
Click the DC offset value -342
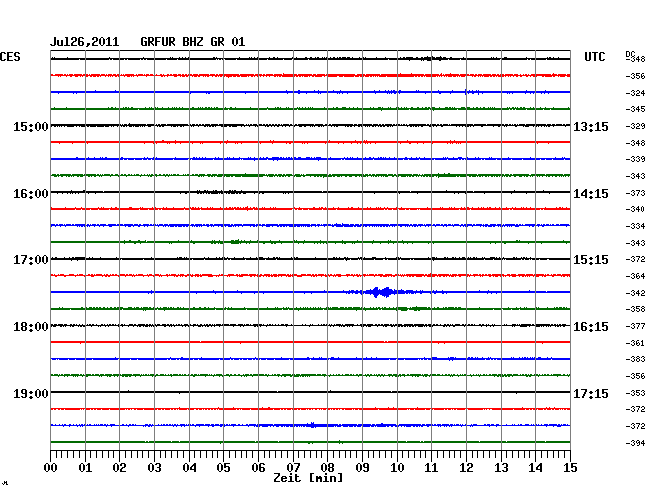click(x=635, y=293)
